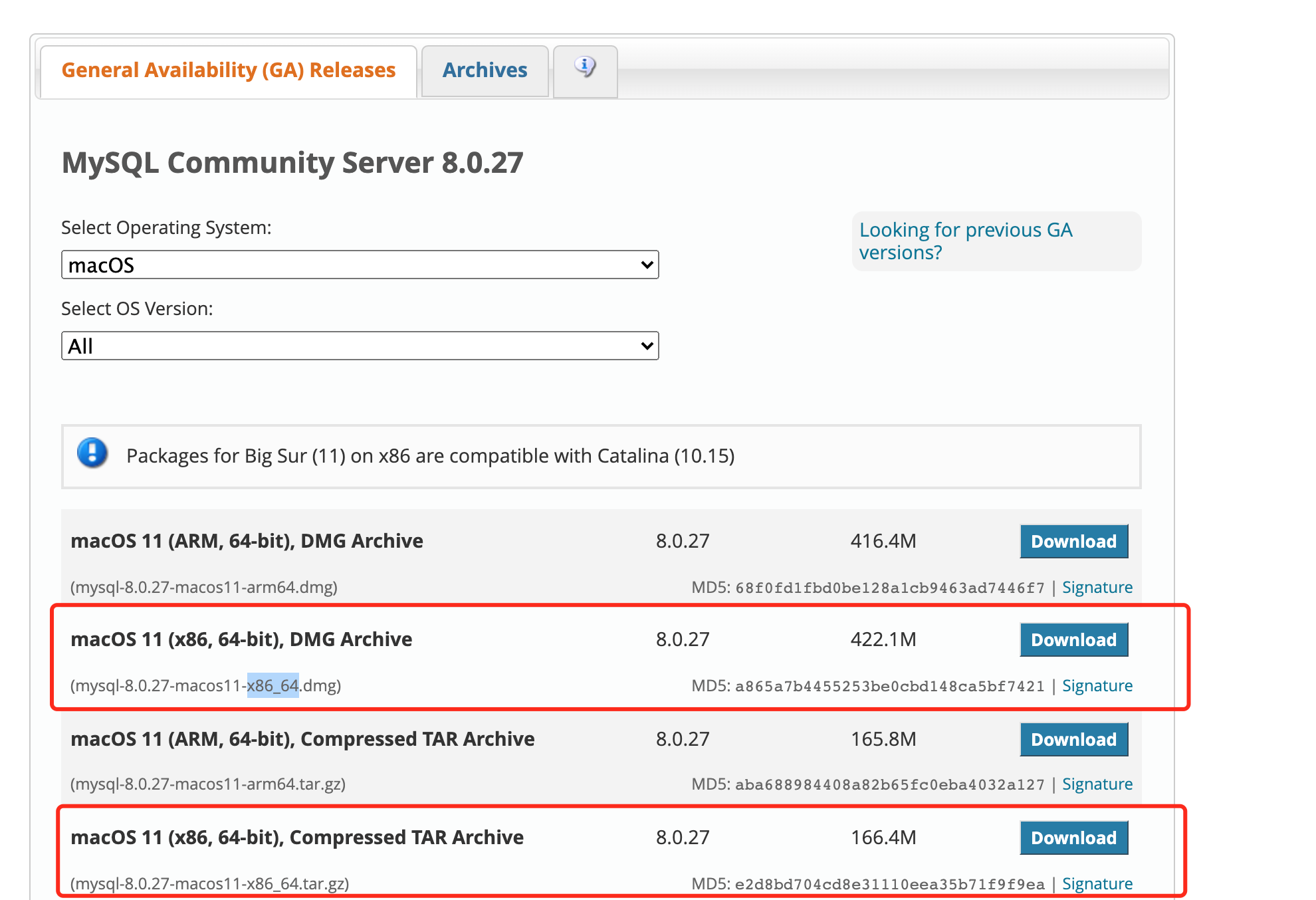
Task: Click the arm64.dmg MD5 checksum value
Action: pyautogui.click(x=889, y=588)
